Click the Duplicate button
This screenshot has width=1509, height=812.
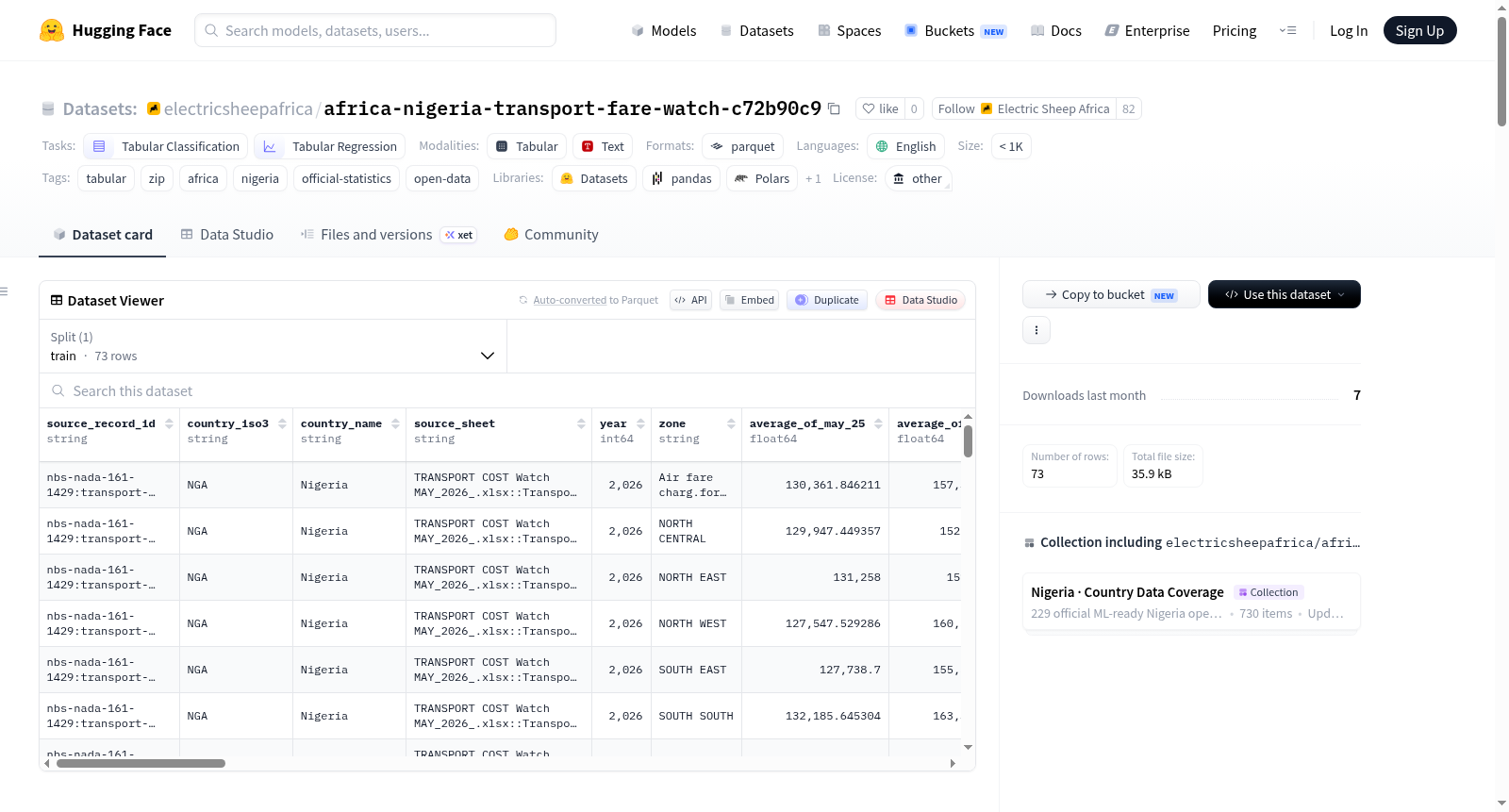tap(827, 300)
